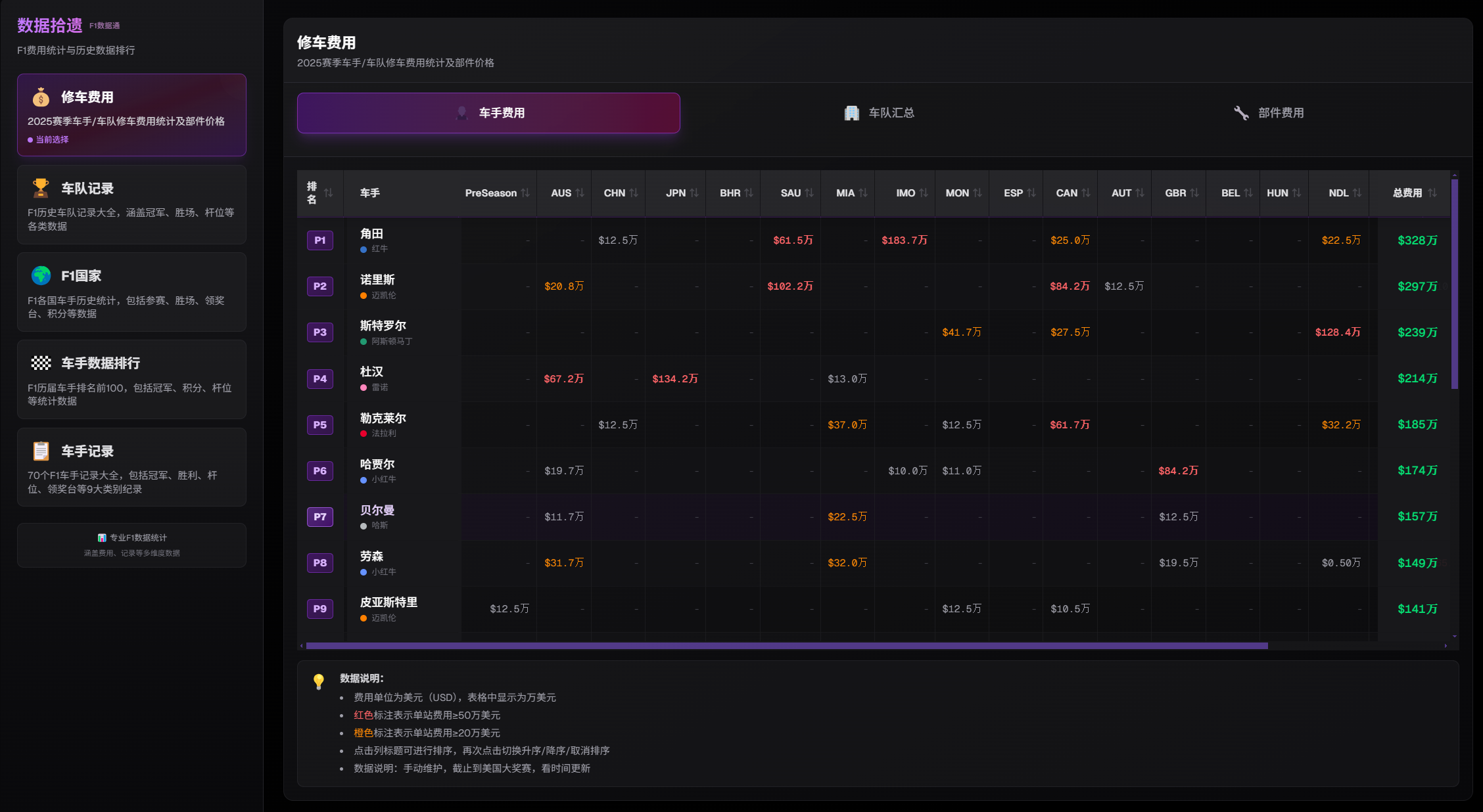Image resolution: width=1483 pixels, height=812 pixels.
Task: Click the red 法拉利 team color dot beside 勒克莱尔
Action: point(363,433)
